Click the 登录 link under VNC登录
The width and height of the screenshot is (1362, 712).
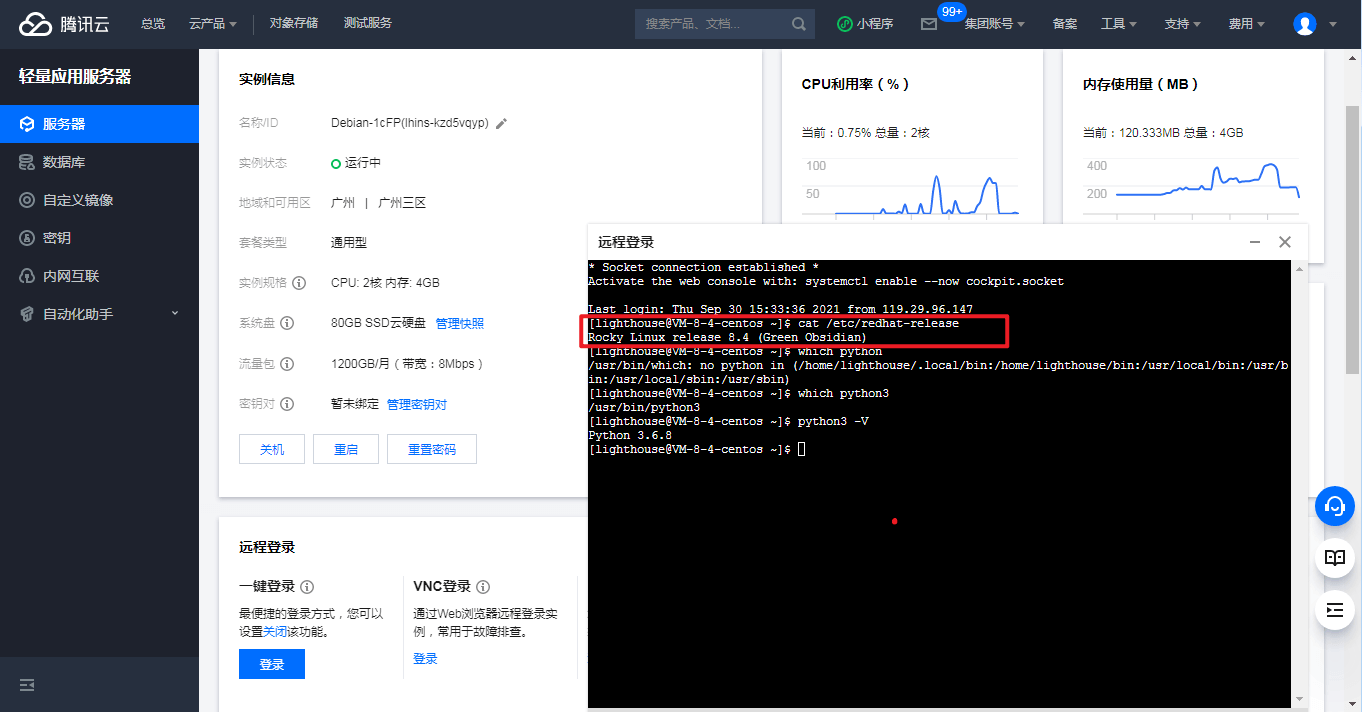425,658
